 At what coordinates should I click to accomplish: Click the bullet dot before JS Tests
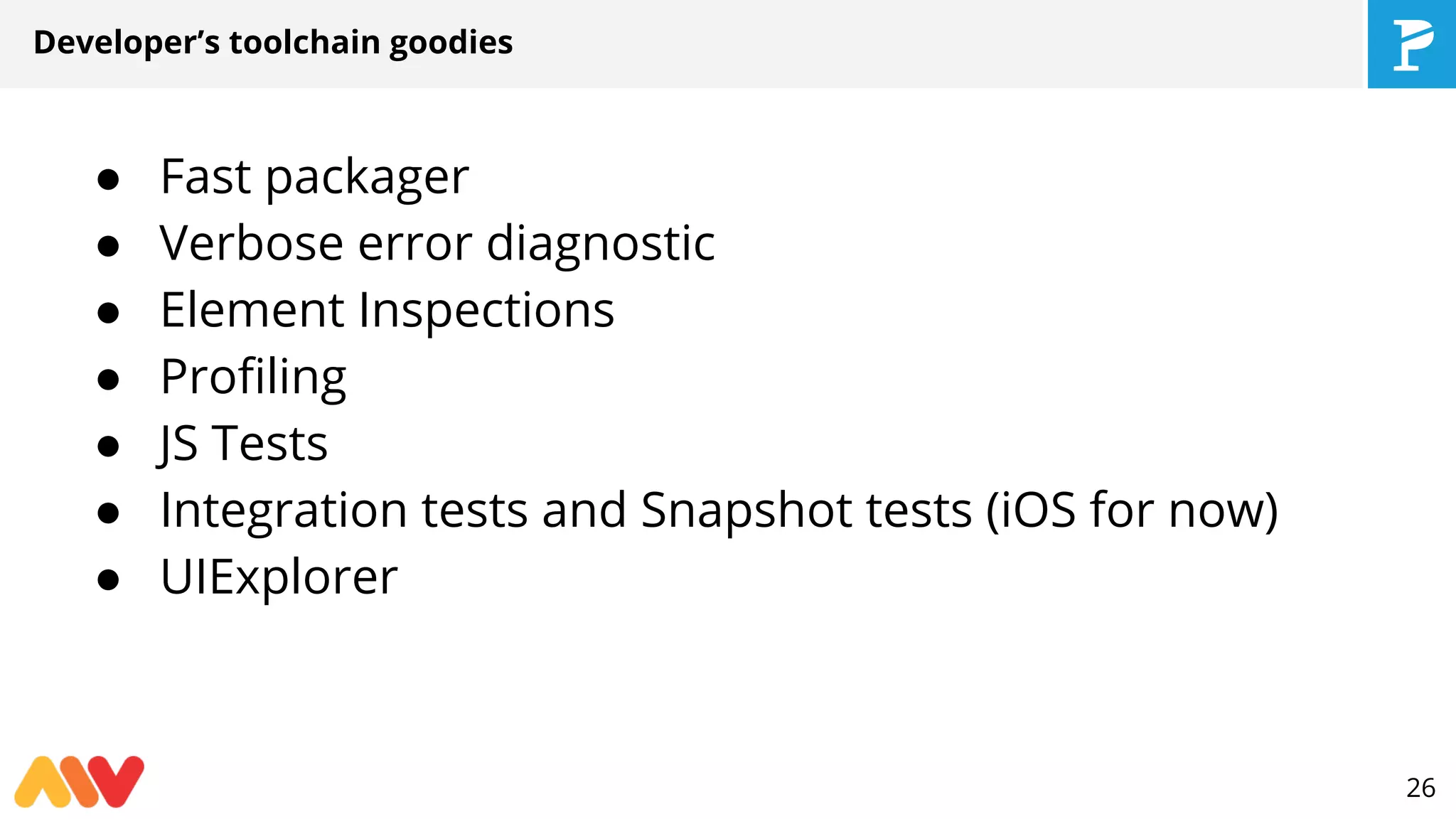(108, 446)
